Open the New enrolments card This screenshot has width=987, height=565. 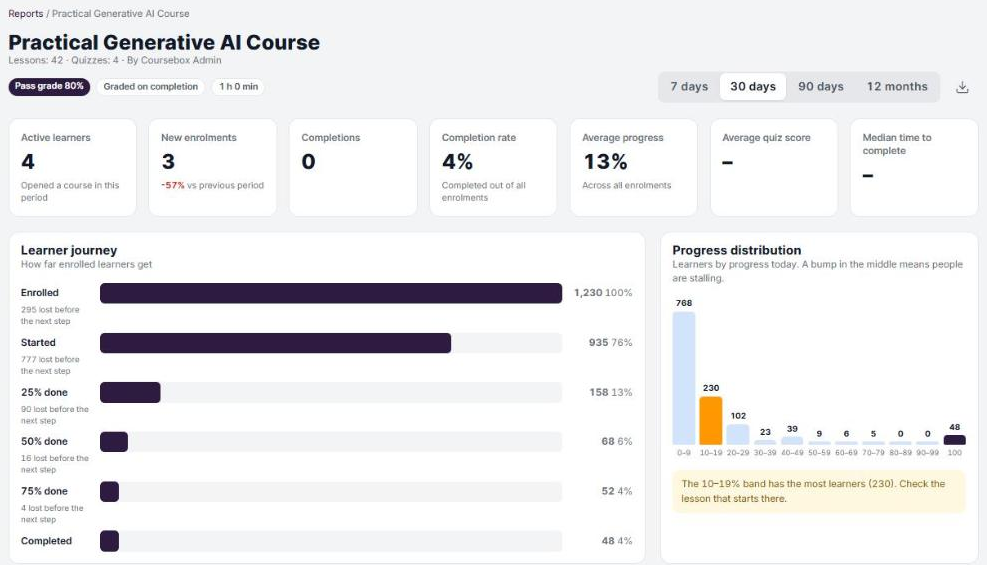pos(213,167)
